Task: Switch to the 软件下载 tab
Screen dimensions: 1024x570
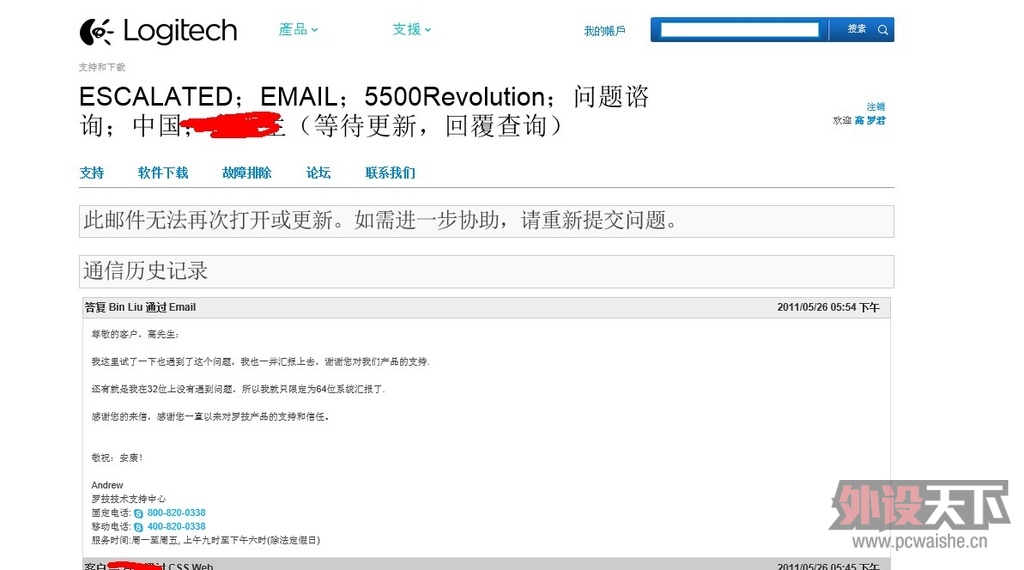Action: (163, 173)
